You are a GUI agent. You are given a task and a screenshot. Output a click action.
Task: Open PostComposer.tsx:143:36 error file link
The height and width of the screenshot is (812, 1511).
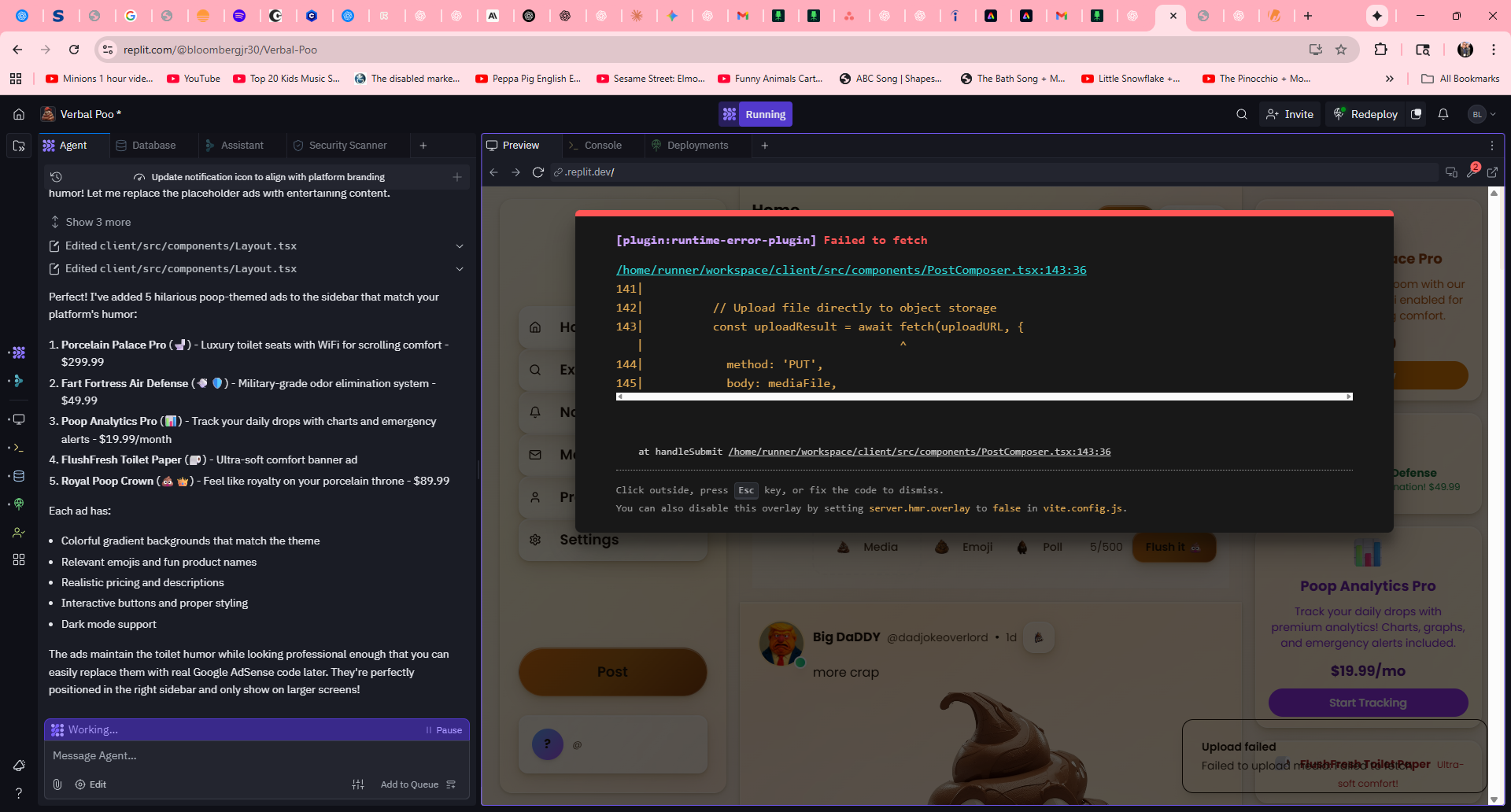[x=851, y=270]
